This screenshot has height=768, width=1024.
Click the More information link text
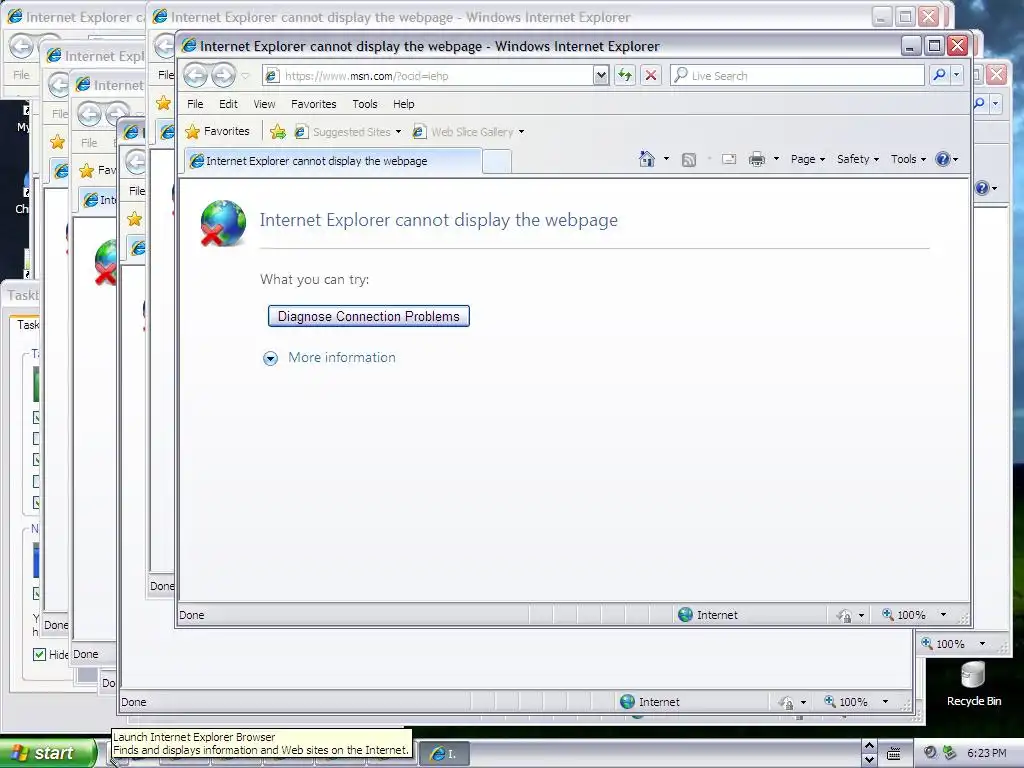pyautogui.click(x=342, y=357)
